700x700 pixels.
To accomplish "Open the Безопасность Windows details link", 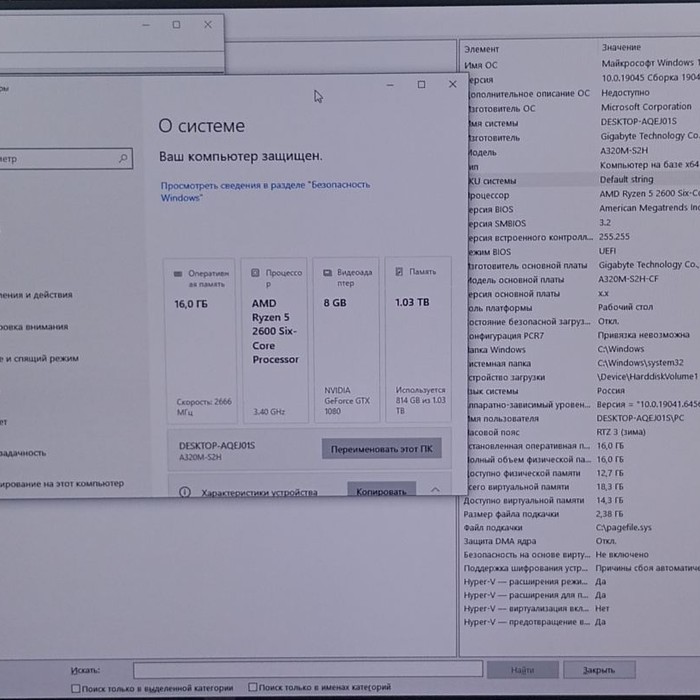I will (265, 191).
